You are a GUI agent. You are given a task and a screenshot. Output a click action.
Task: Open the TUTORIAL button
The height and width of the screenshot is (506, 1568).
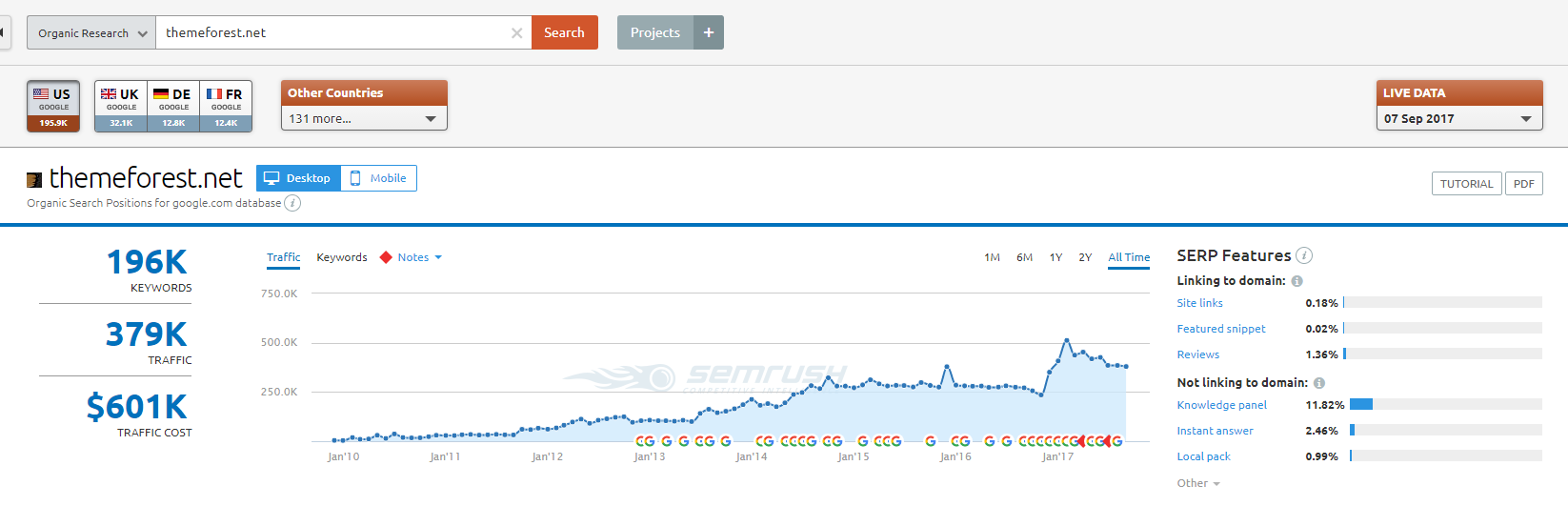1466,184
